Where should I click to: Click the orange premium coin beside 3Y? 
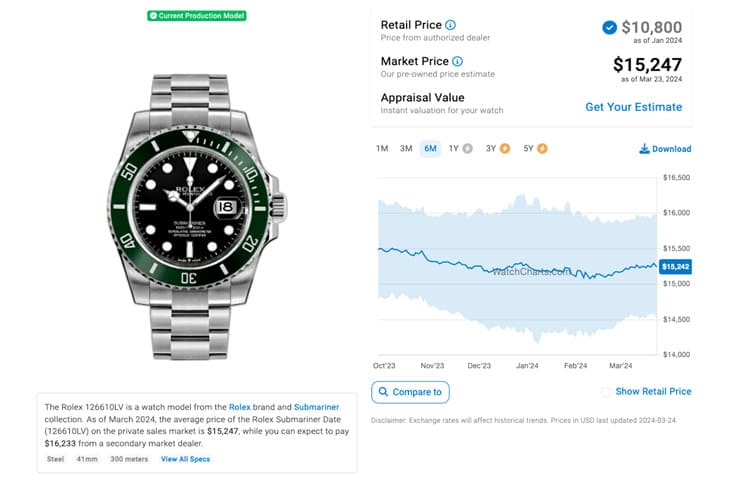tap(505, 149)
